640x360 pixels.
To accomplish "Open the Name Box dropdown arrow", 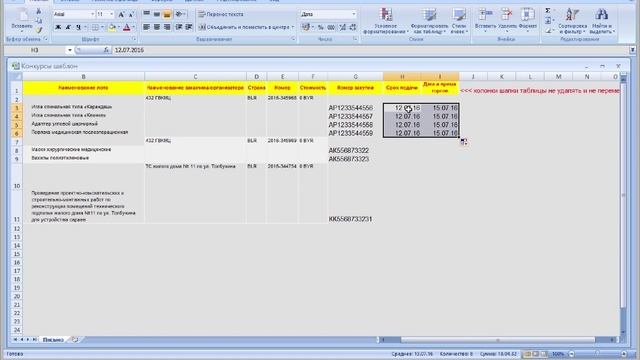I will [x=70, y=50].
